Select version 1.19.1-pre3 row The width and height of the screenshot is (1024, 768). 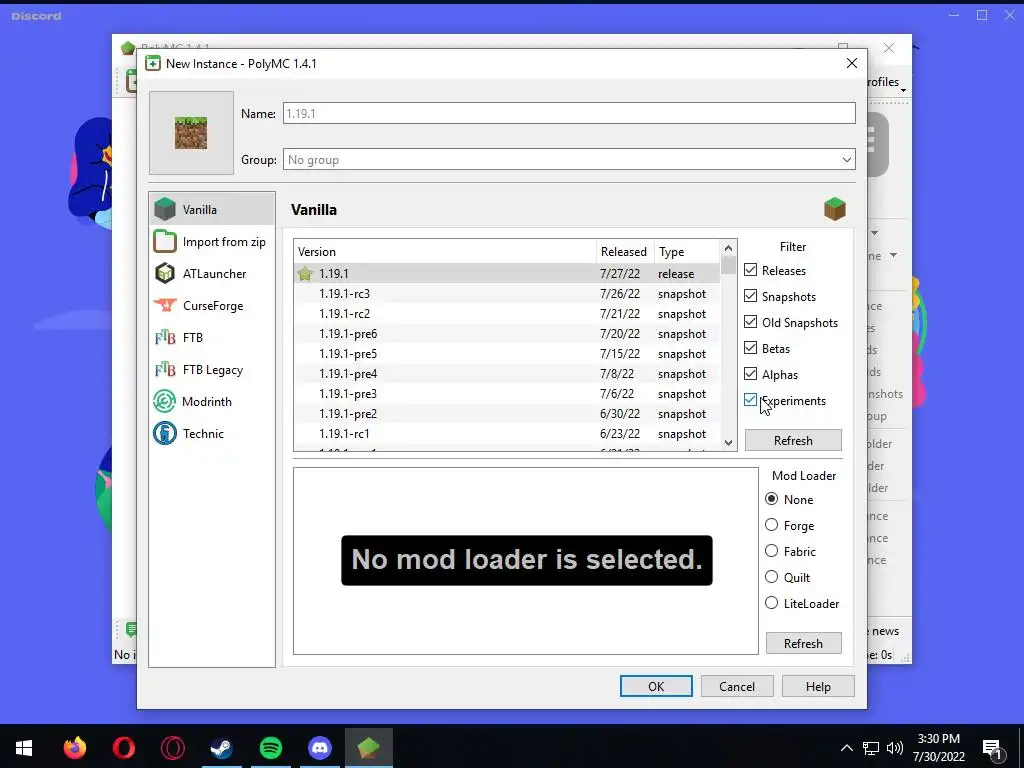pyautogui.click(x=507, y=394)
